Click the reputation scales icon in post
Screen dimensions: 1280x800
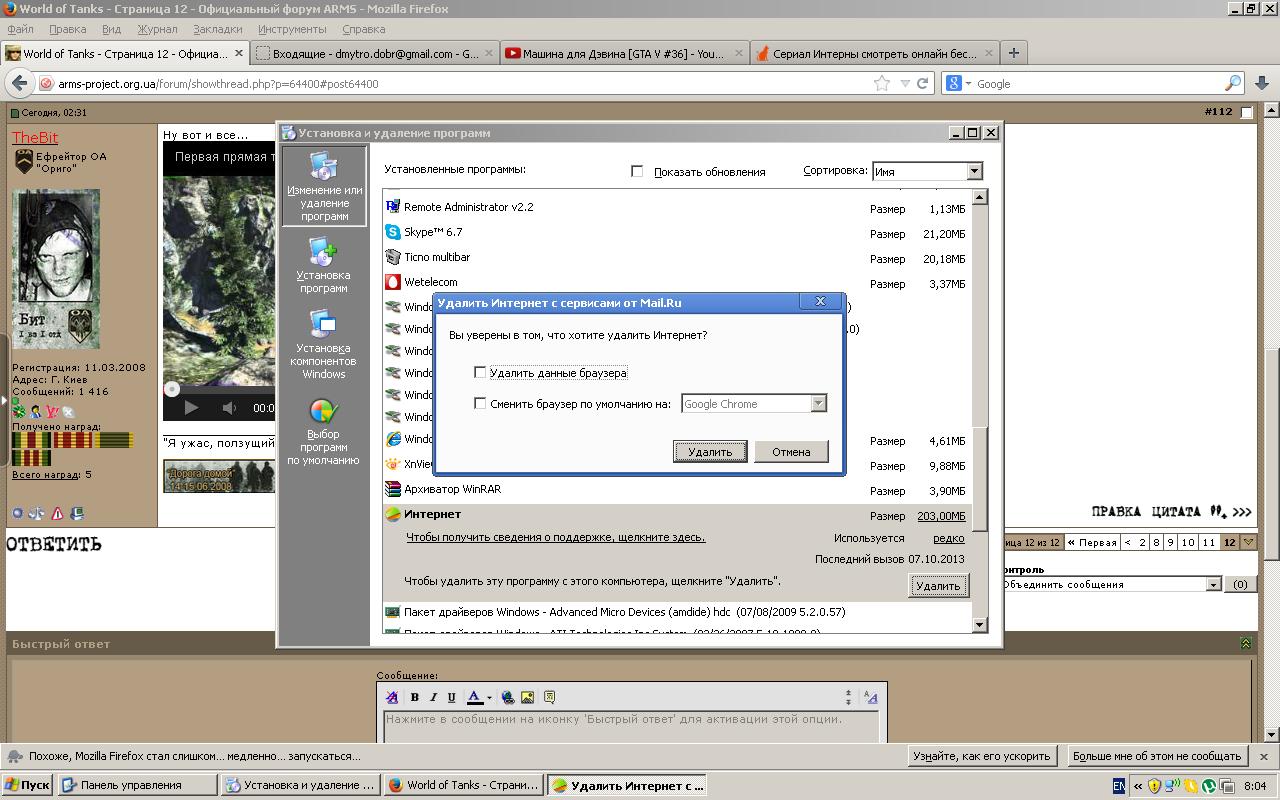(x=37, y=513)
